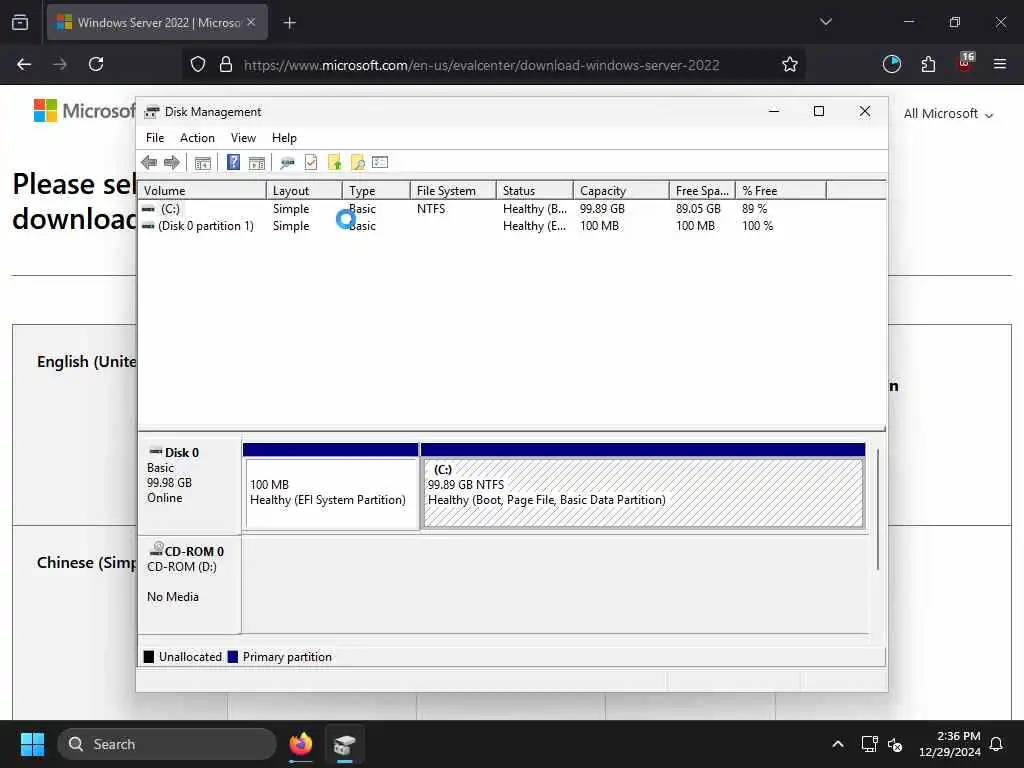This screenshot has height=768, width=1024.
Task: Click the Disk Management title bar icon
Action: pyautogui.click(x=152, y=112)
